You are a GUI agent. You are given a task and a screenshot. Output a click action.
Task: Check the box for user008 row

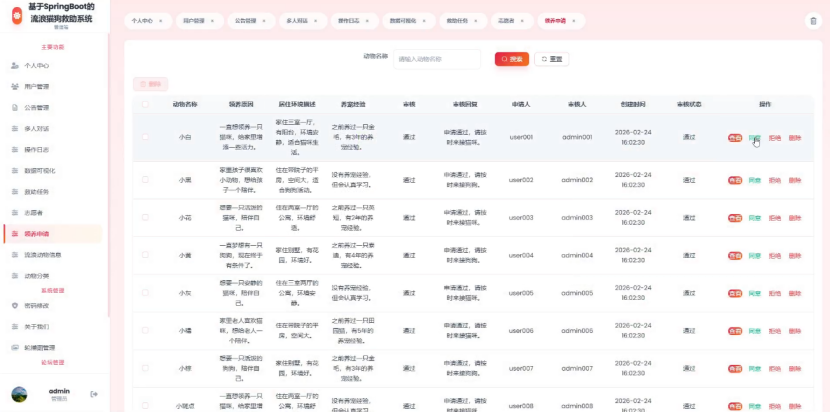145,405
